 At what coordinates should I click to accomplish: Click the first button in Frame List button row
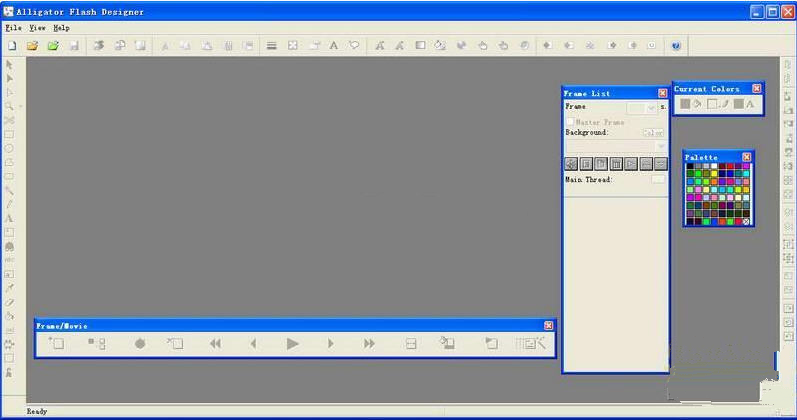coord(571,164)
